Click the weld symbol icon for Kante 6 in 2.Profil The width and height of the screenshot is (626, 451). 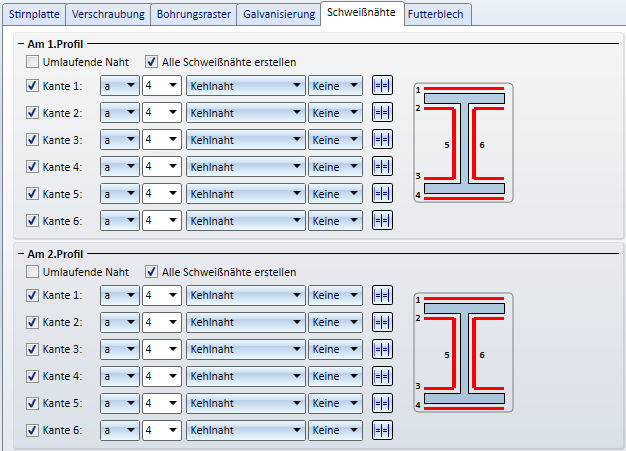pos(382,430)
